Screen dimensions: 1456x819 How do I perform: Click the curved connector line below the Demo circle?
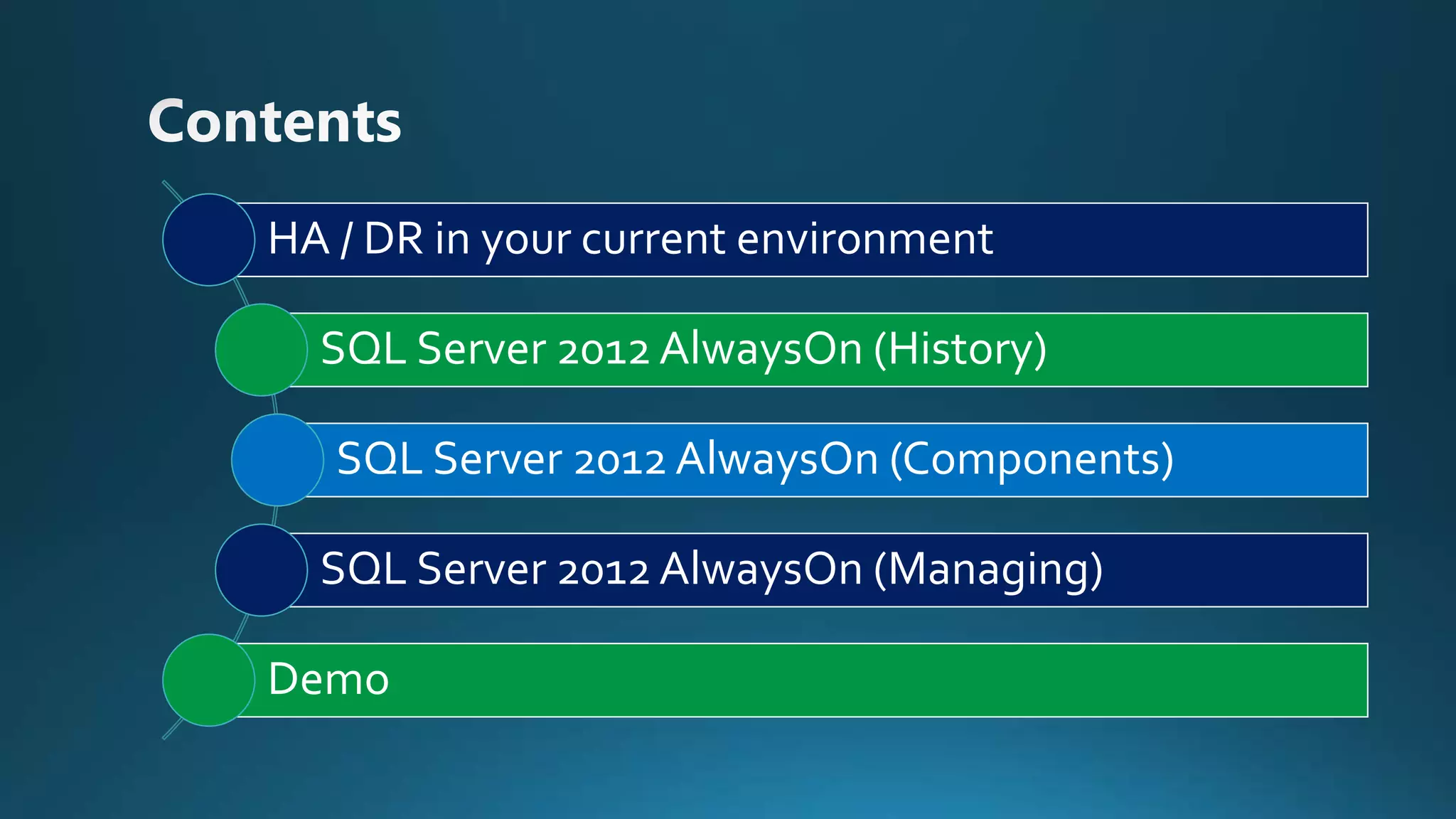tap(171, 730)
